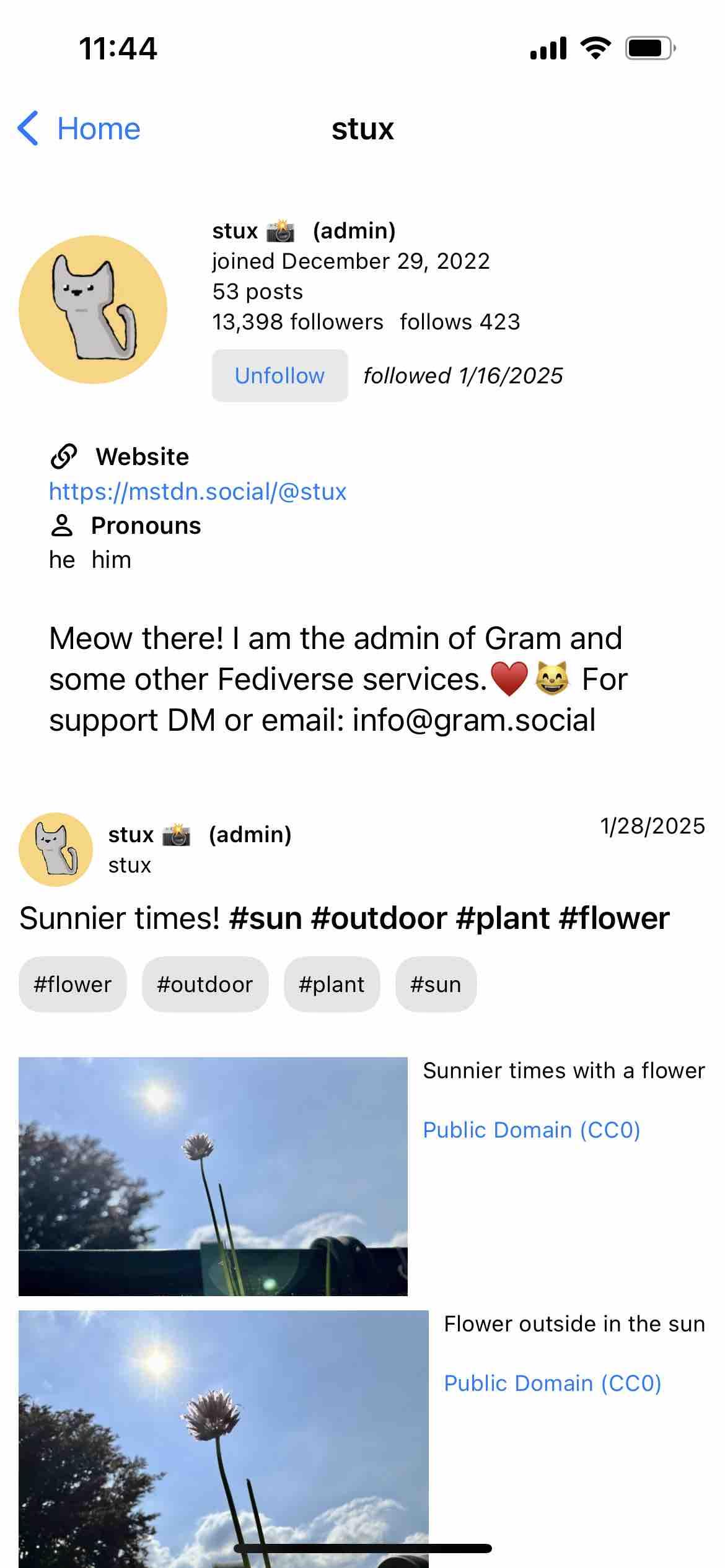Tap the person icon beside Pronouns
Image resolution: width=725 pixels, height=1568 pixels.
point(62,526)
